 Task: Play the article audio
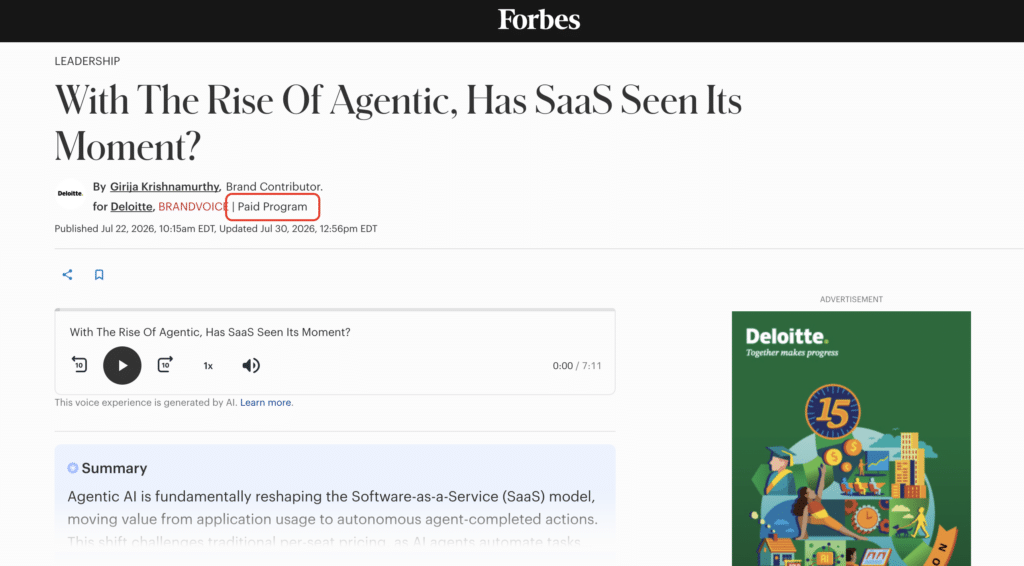(122, 366)
